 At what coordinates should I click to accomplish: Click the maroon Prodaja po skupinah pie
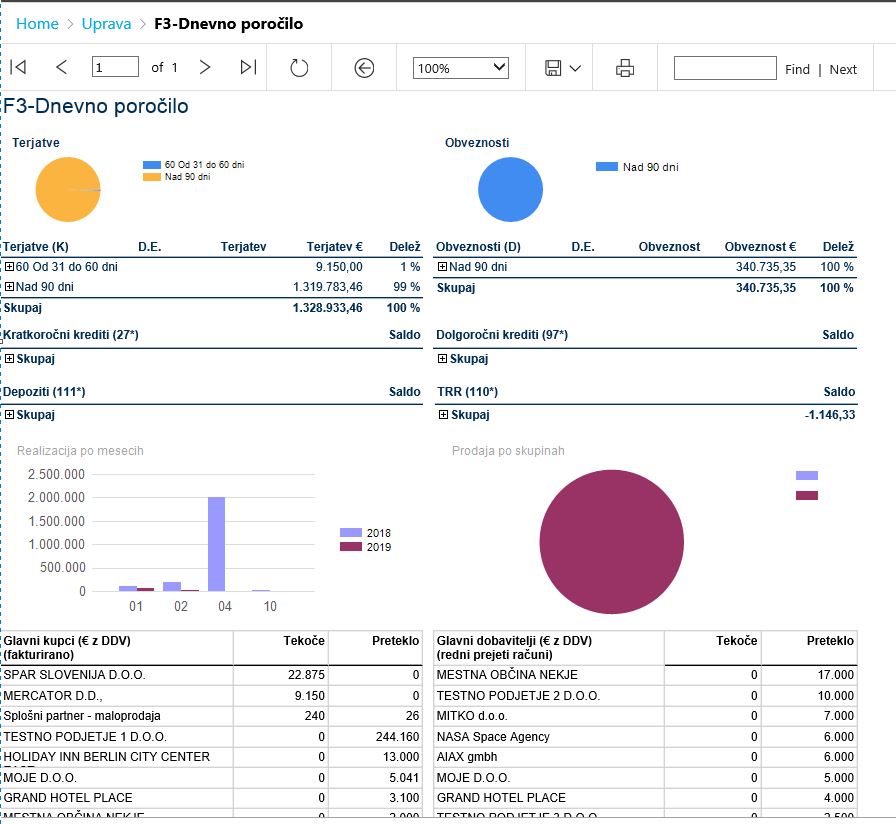(611, 542)
